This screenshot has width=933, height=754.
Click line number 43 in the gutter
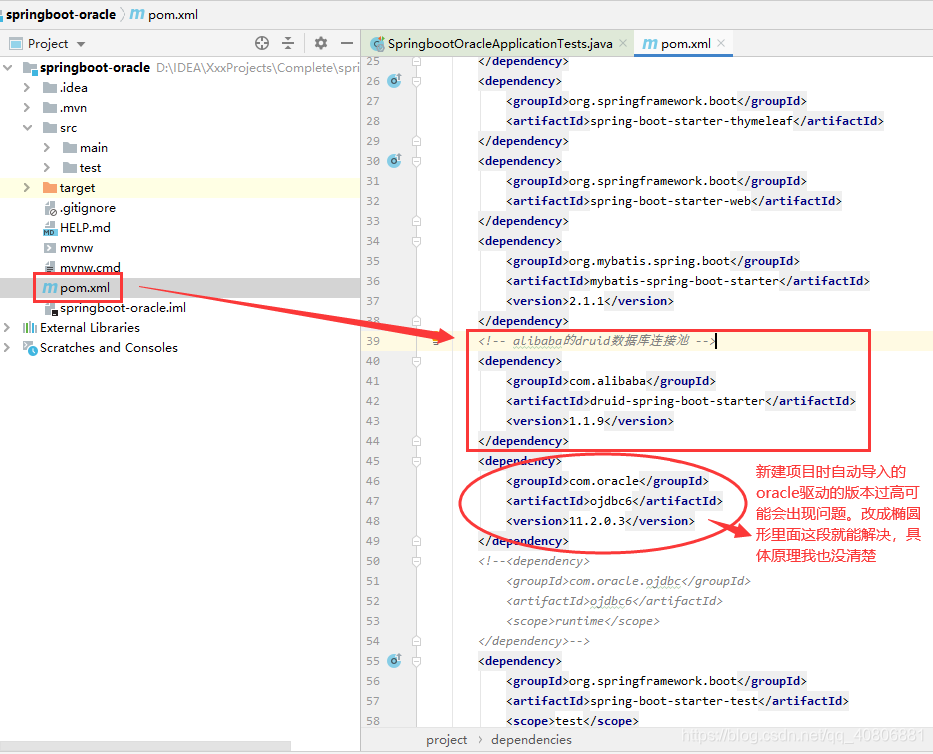click(373, 421)
